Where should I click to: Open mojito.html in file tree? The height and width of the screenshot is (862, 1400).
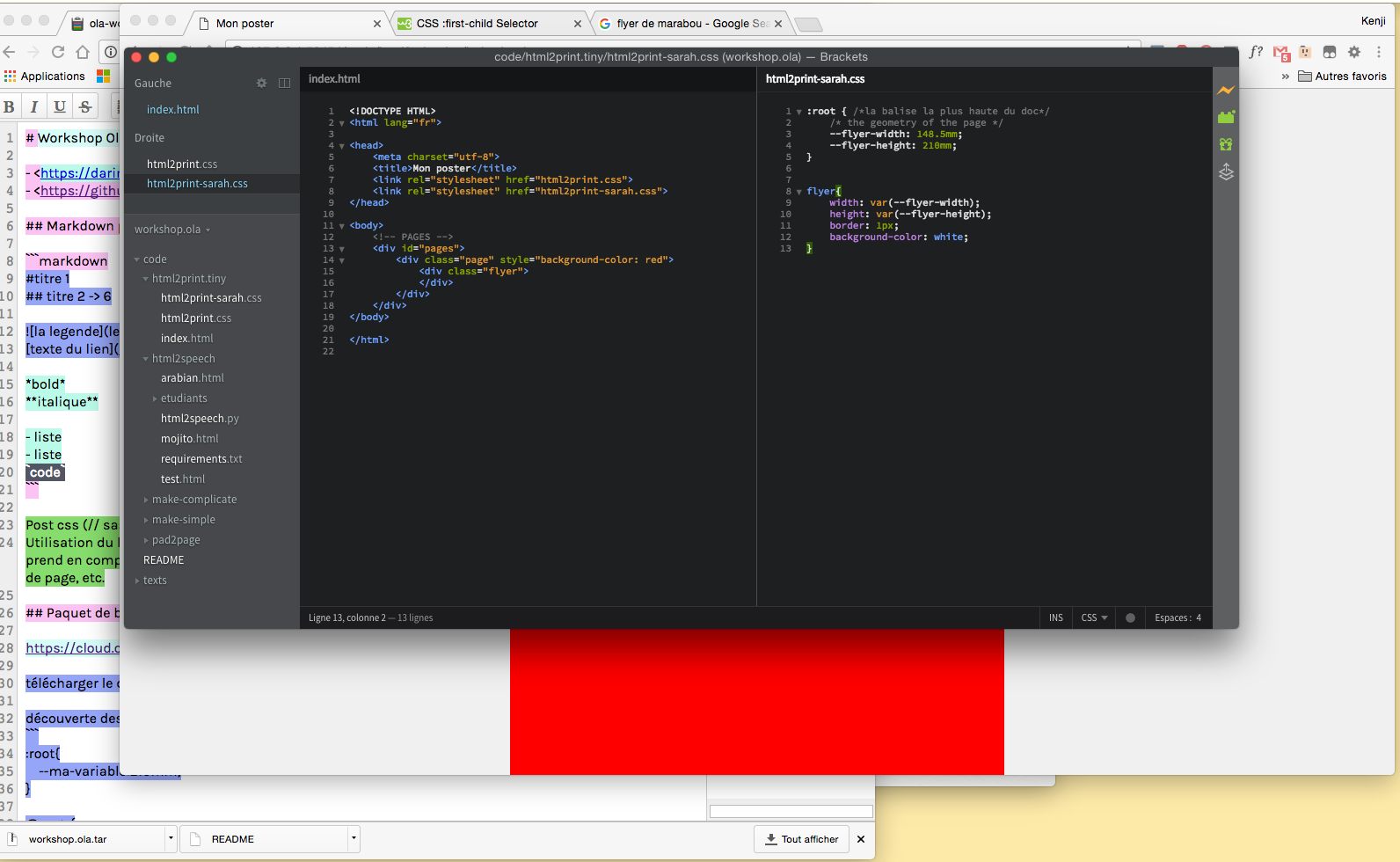click(x=189, y=439)
